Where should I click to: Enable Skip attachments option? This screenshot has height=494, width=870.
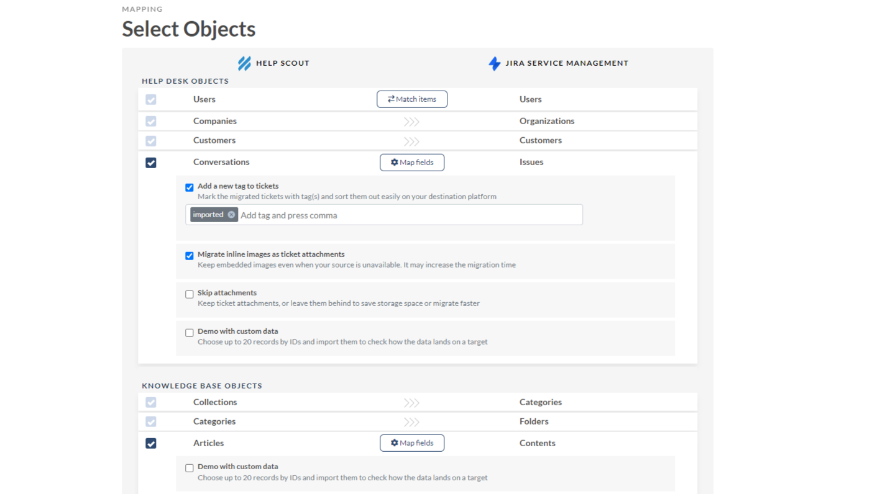(x=189, y=294)
